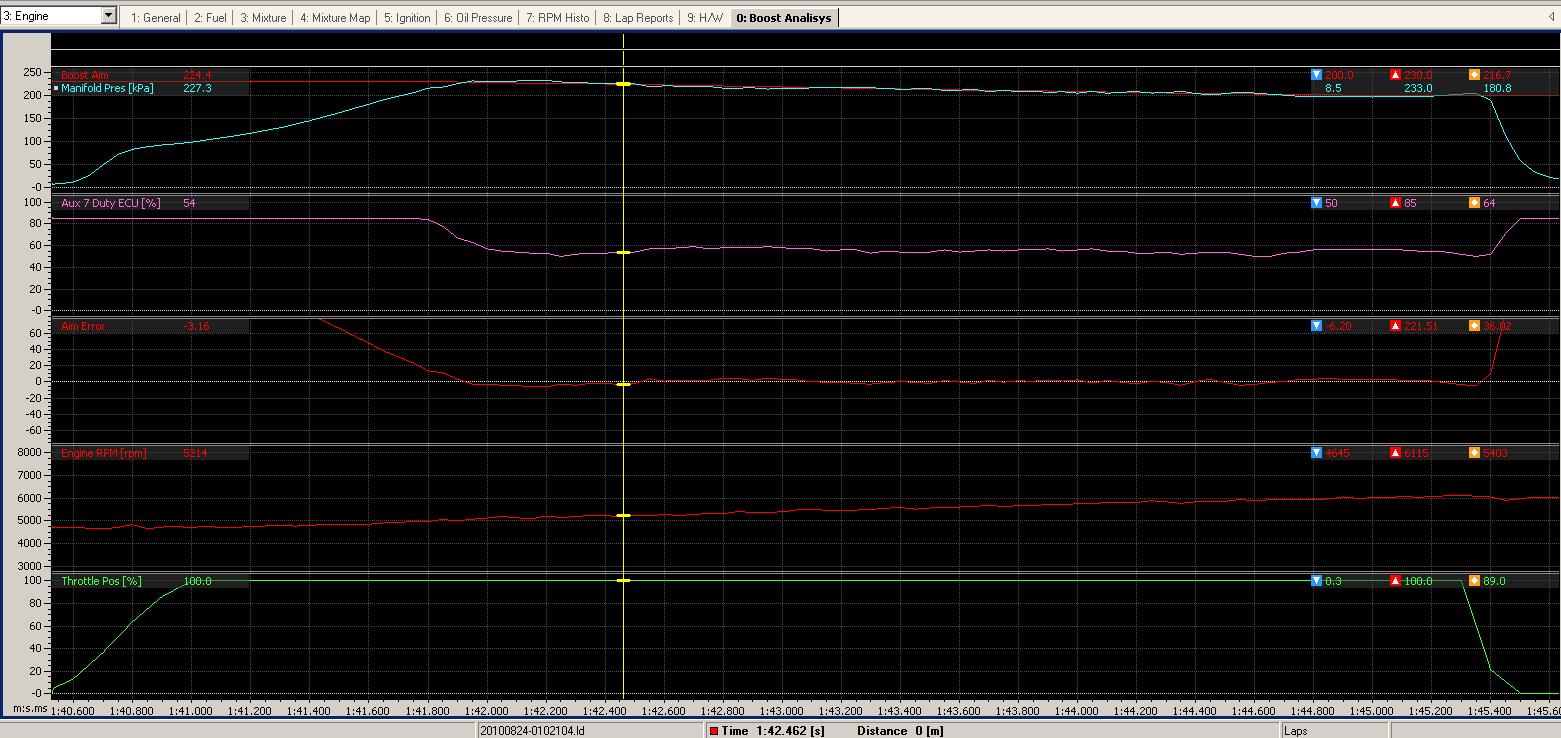1561x738 pixels.
Task: Open the '8: Lap Reports' tab
Action: tap(637, 18)
